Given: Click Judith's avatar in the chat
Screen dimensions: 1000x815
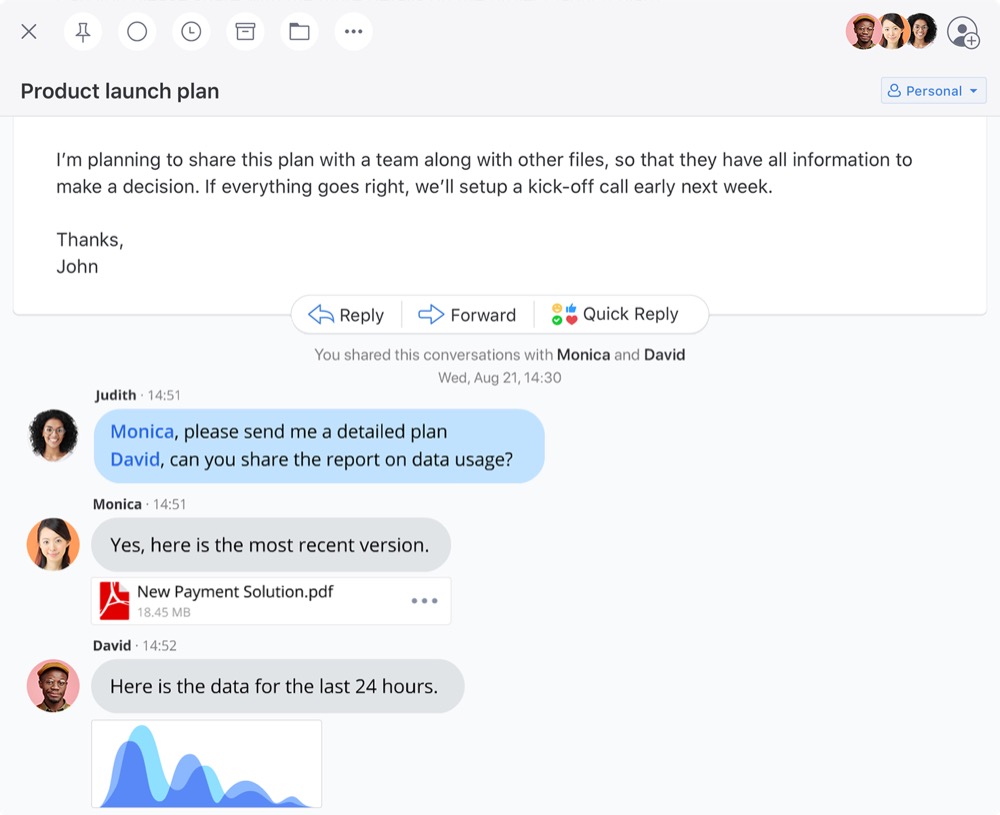Looking at the screenshot, I should click(x=53, y=435).
